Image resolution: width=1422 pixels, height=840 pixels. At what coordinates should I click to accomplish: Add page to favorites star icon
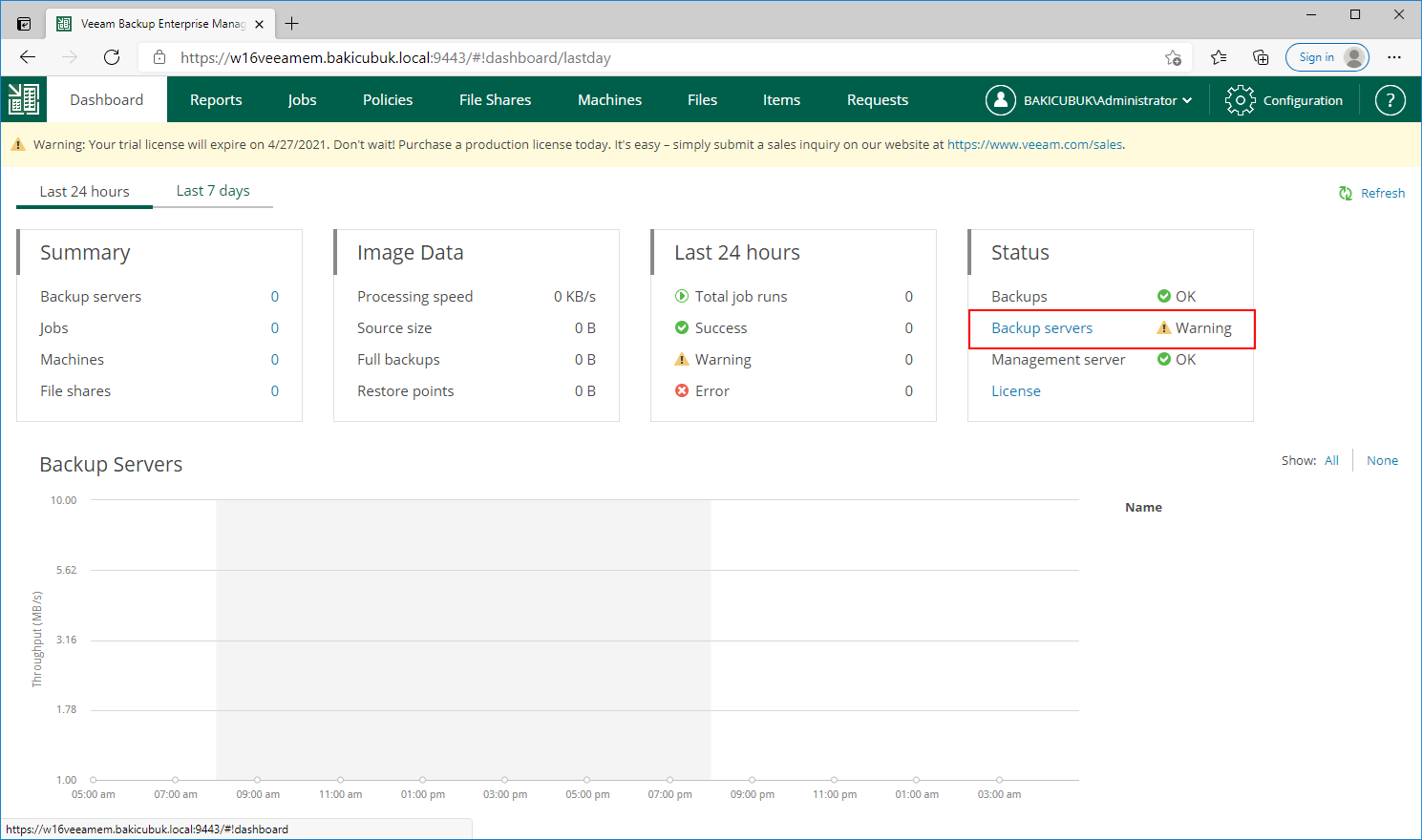[1173, 57]
